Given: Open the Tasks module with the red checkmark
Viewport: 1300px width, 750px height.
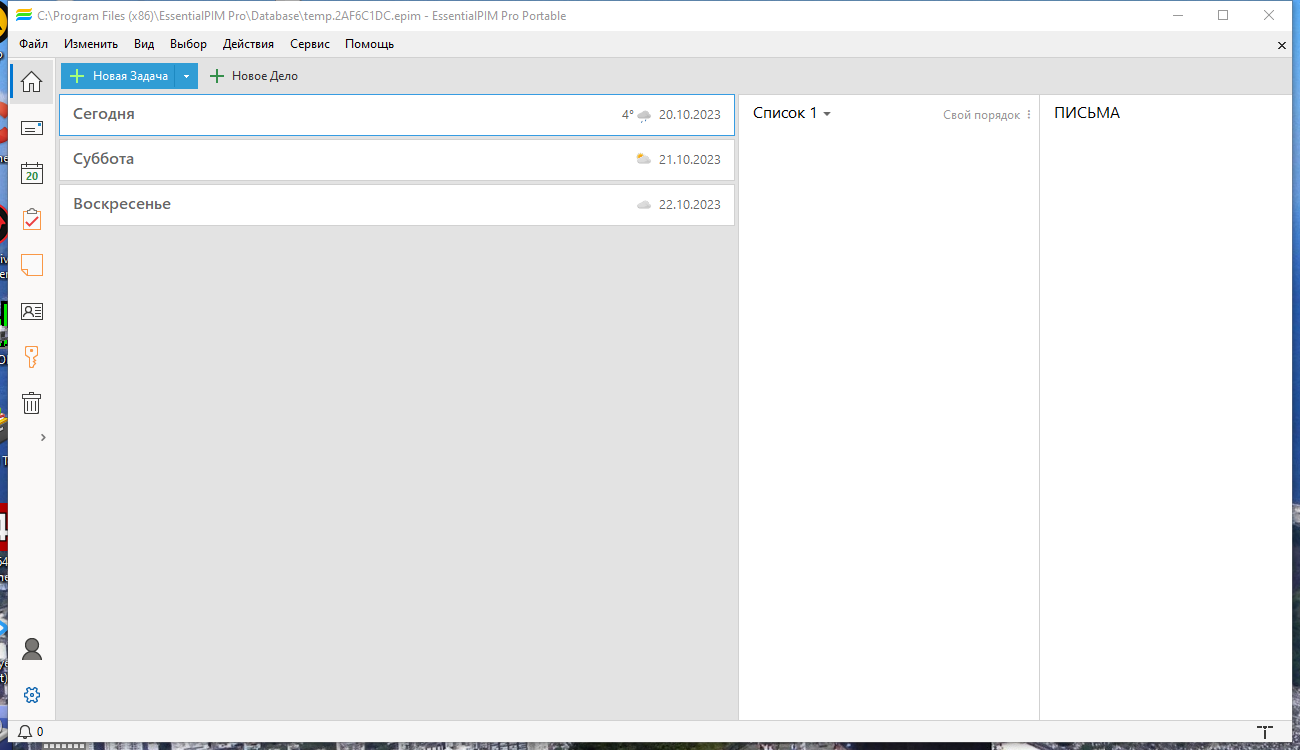Looking at the screenshot, I should pos(31,219).
